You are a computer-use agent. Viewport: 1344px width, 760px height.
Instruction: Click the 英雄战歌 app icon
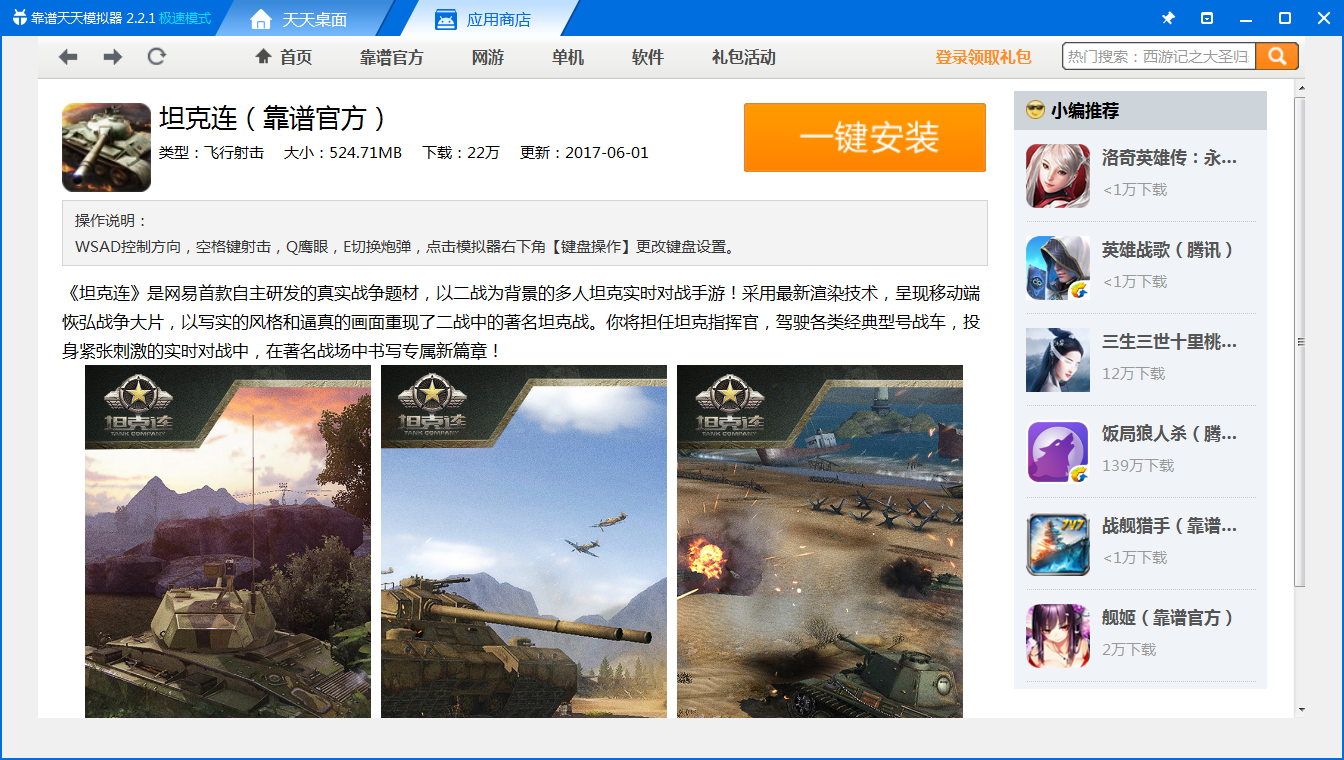(1058, 267)
